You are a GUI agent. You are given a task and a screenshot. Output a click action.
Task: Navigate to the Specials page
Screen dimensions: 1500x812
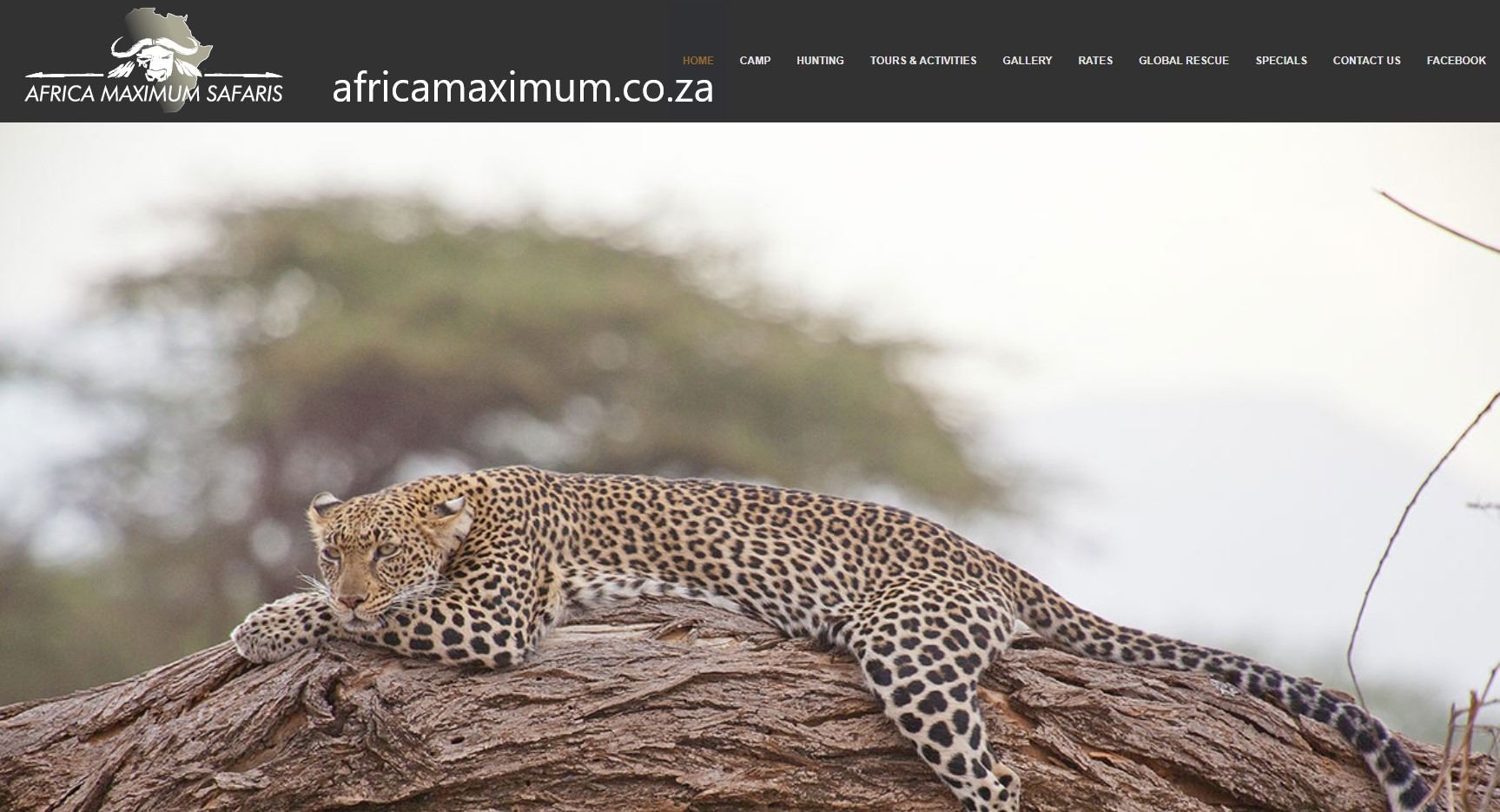coord(1281,61)
